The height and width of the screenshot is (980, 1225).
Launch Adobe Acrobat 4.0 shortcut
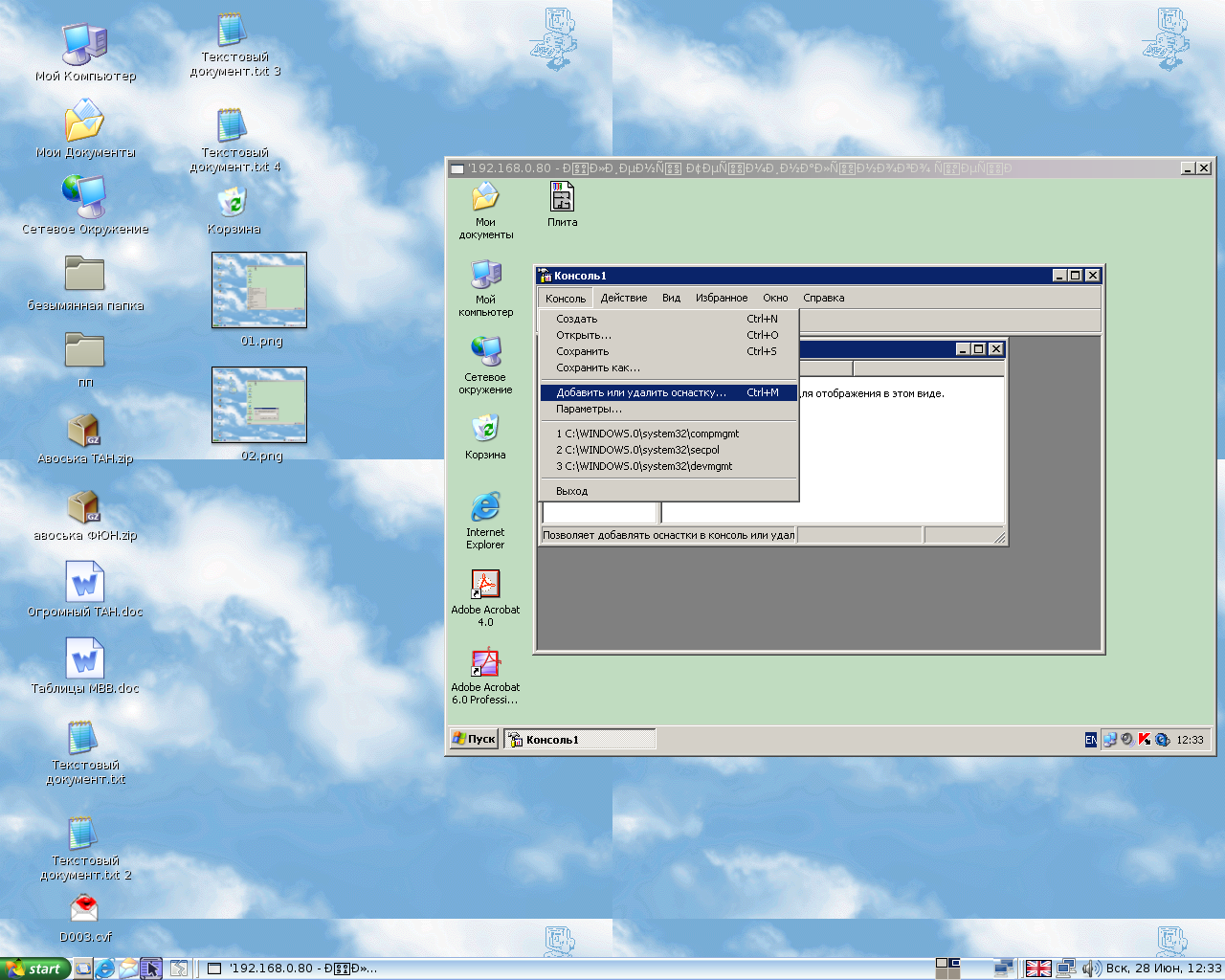(x=485, y=585)
